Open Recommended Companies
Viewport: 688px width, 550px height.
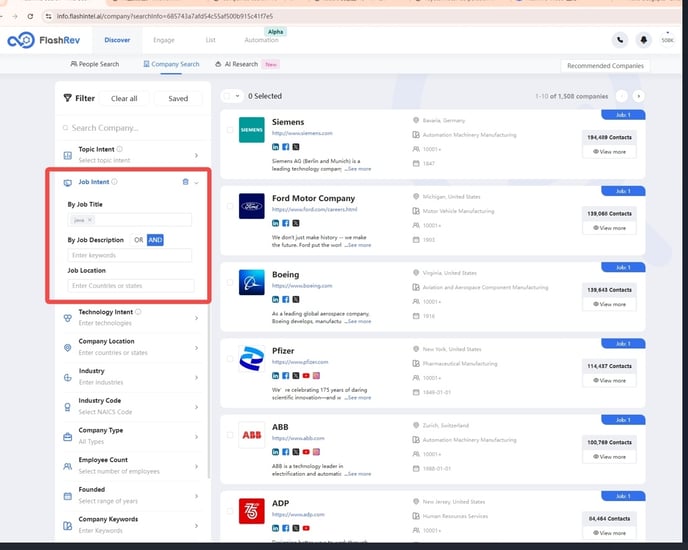pos(605,66)
